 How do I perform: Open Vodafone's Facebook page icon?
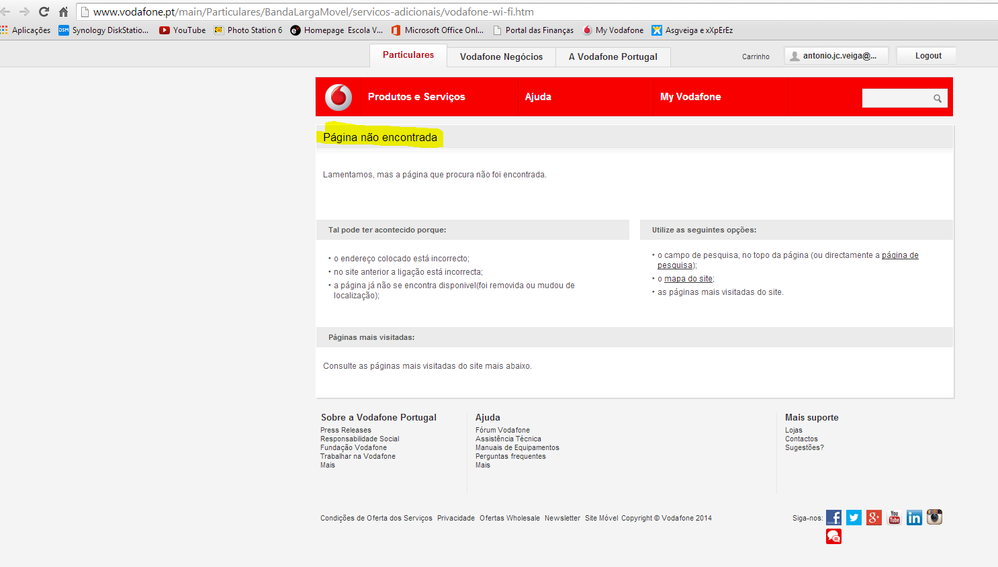click(x=834, y=517)
